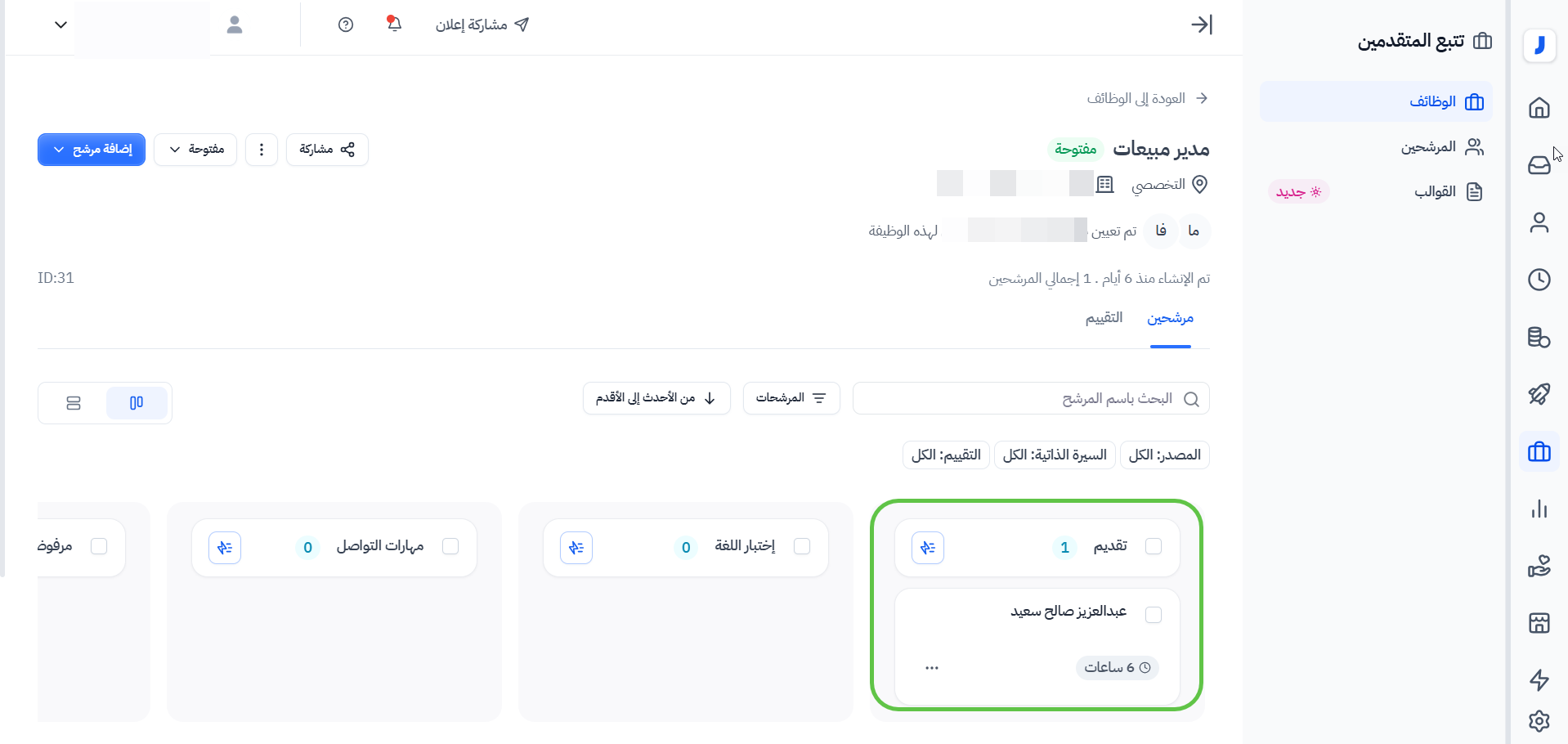Open the settings gear in sidebar rail
The width and height of the screenshot is (1568, 744).
click(1539, 720)
